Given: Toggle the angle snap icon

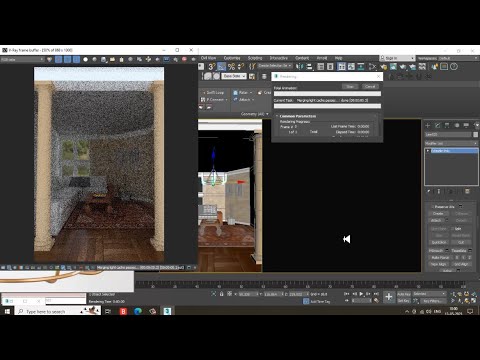Looking at the screenshot, I should (x=221, y=67).
